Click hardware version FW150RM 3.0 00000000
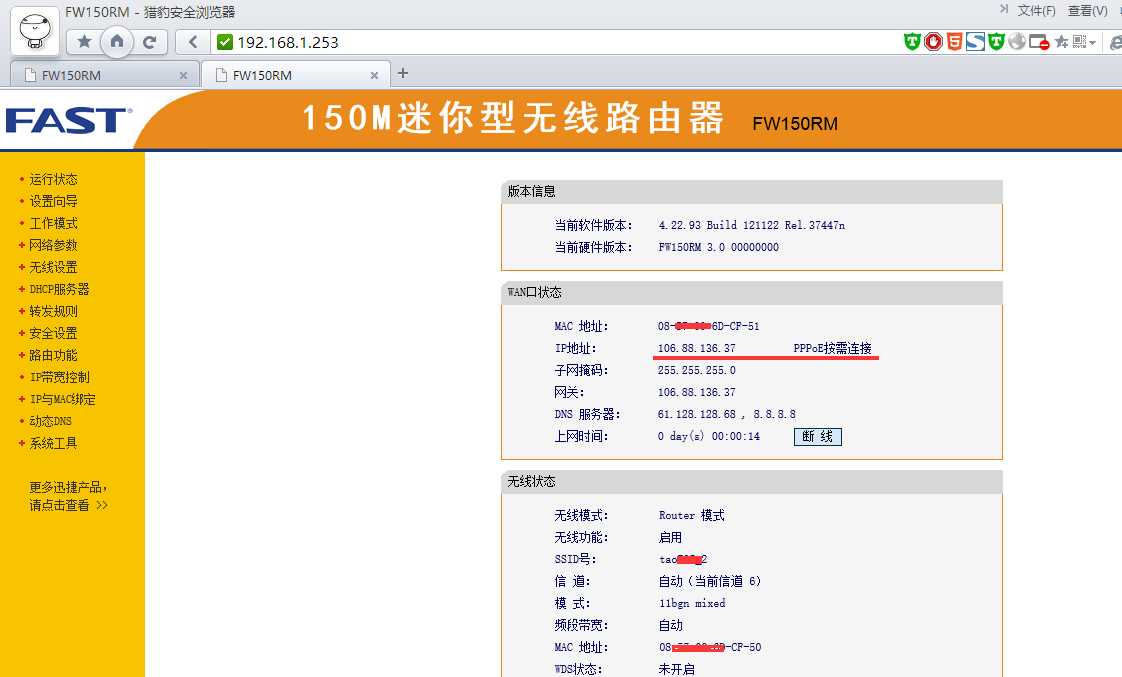Image resolution: width=1122 pixels, height=677 pixels. tap(718, 247)
